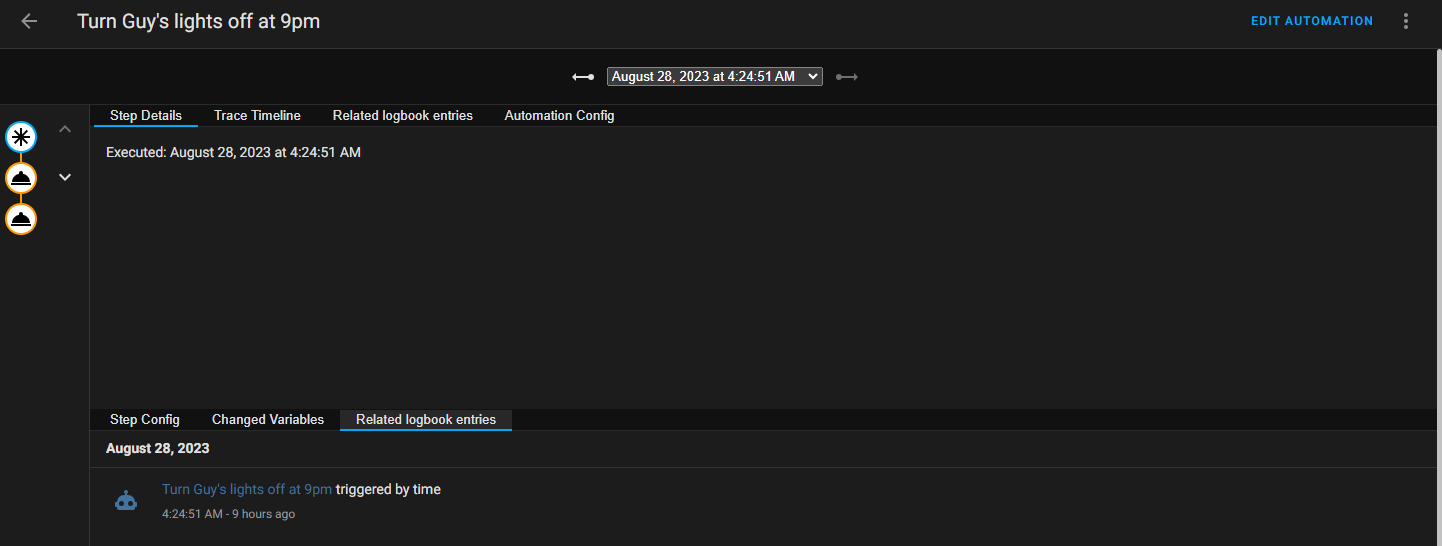Step up with the chevron-up arrow
1442x546 pixels.
pyautogui.click(x=65, y=129)
